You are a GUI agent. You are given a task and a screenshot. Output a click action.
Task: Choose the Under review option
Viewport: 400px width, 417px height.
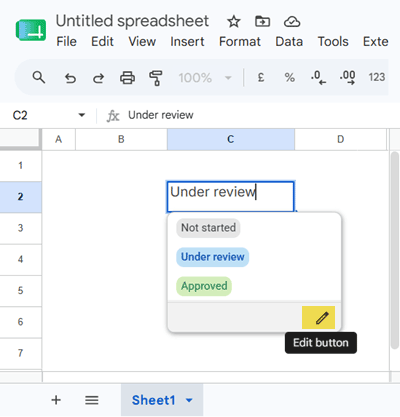click(x=212, y=257)
